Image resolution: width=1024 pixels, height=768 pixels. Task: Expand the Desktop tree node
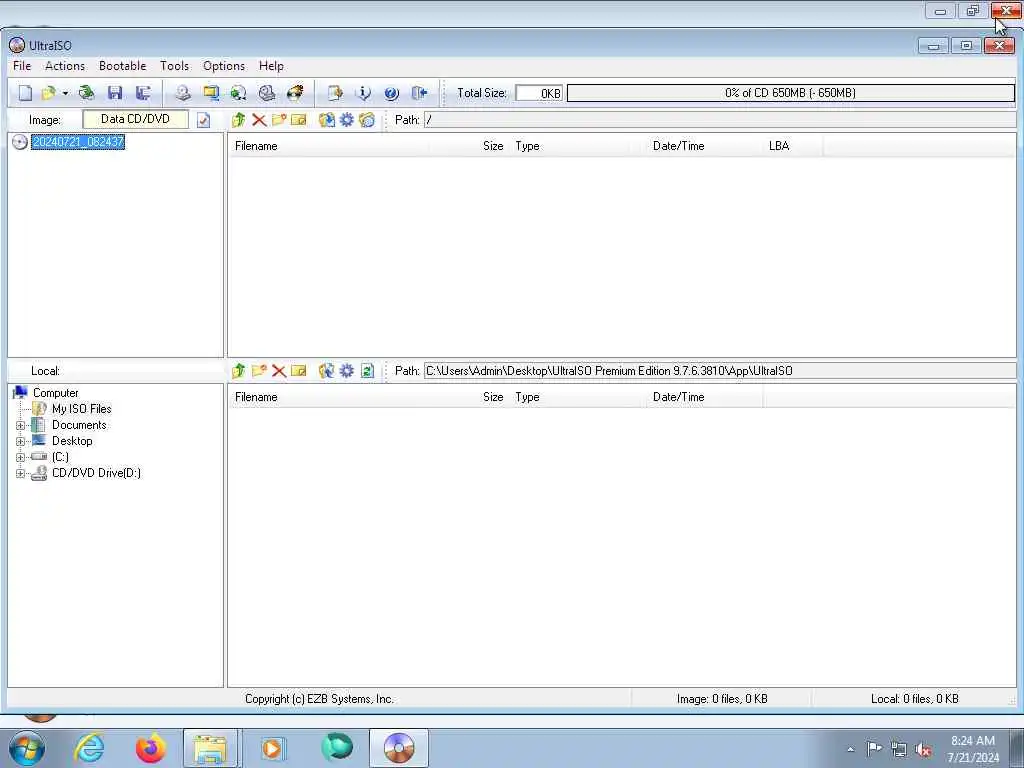[20, 441]
